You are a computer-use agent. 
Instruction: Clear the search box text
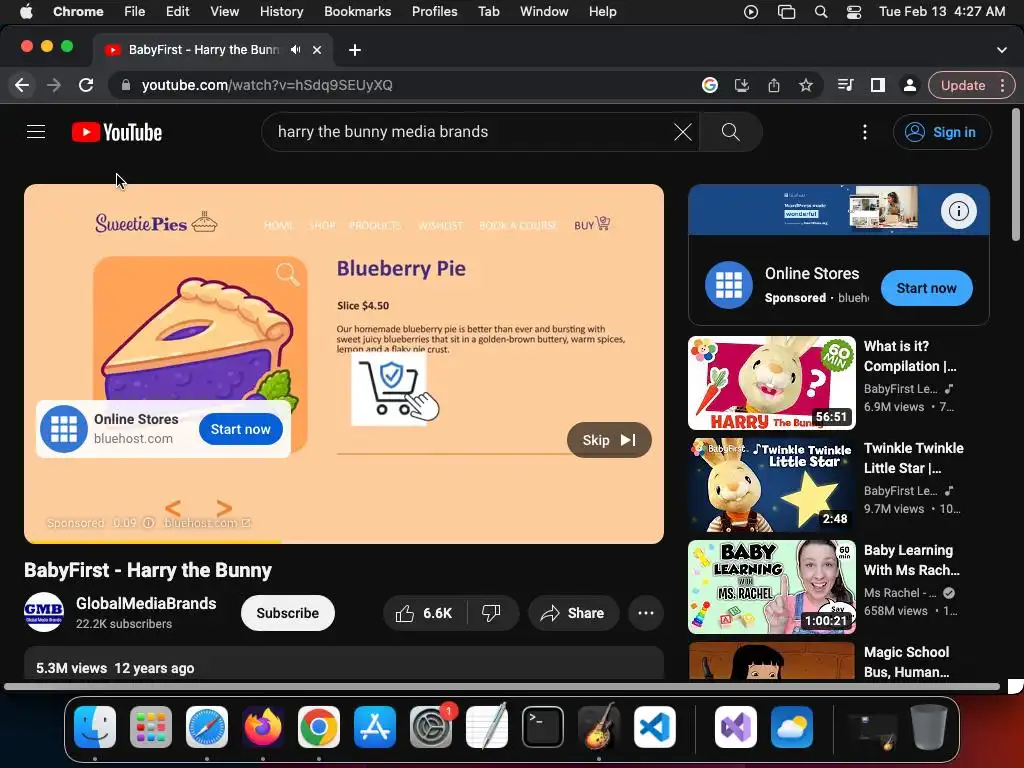[682, 132]
